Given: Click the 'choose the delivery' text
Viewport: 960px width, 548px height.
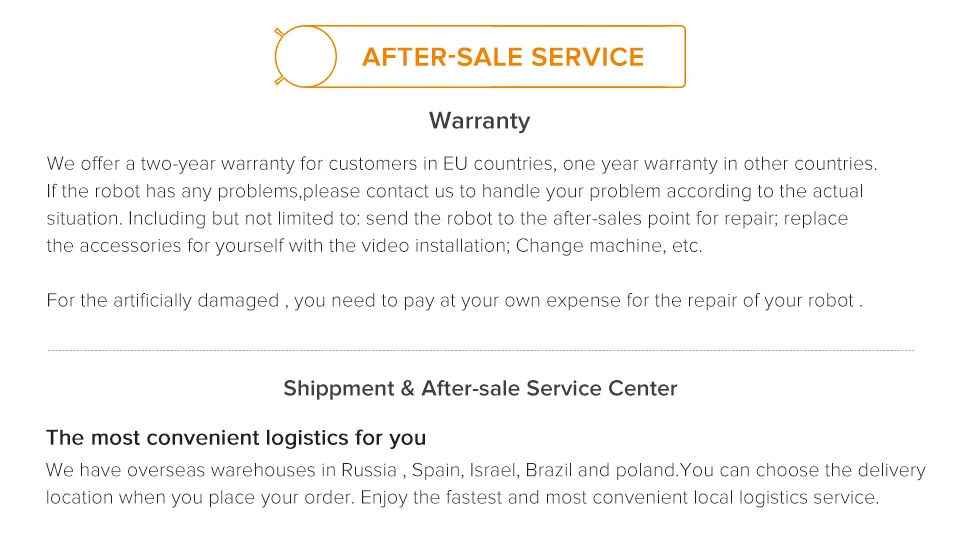Looking at the screenshot, I should tap(841, 470).
